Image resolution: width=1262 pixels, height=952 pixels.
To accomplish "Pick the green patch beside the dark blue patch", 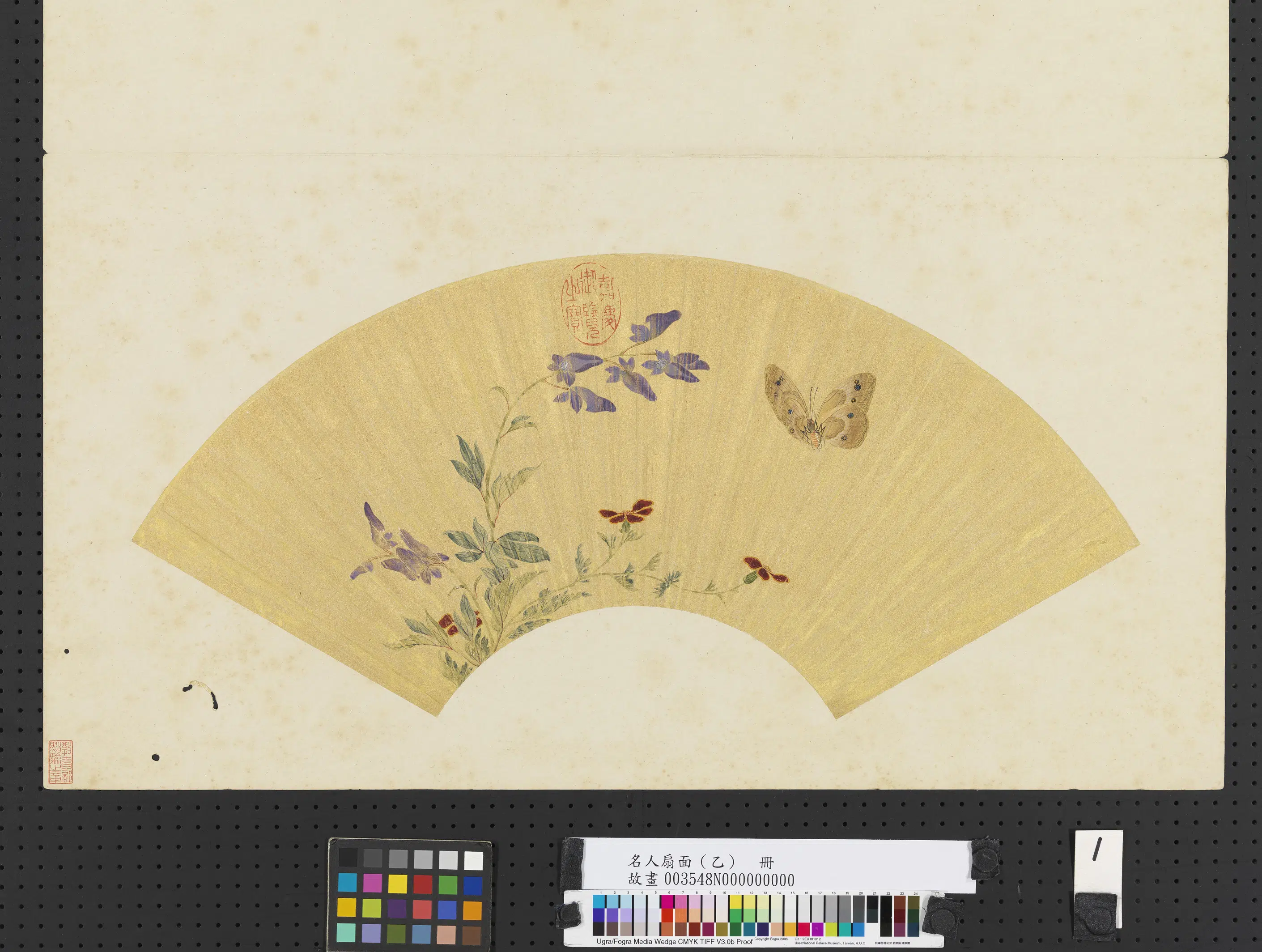I will 448,885.
